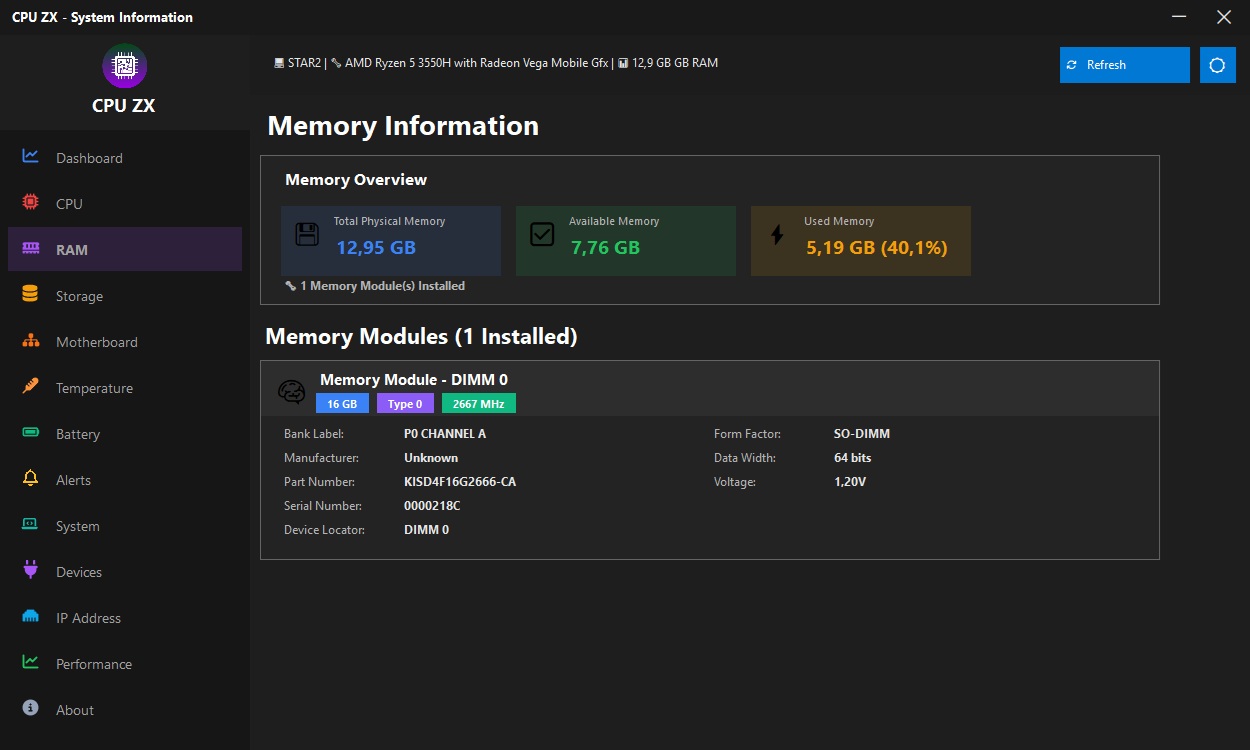Screen dimensions: 1250x750
Task: Click the Storage database icon
Action: click(x=31, y=295)
